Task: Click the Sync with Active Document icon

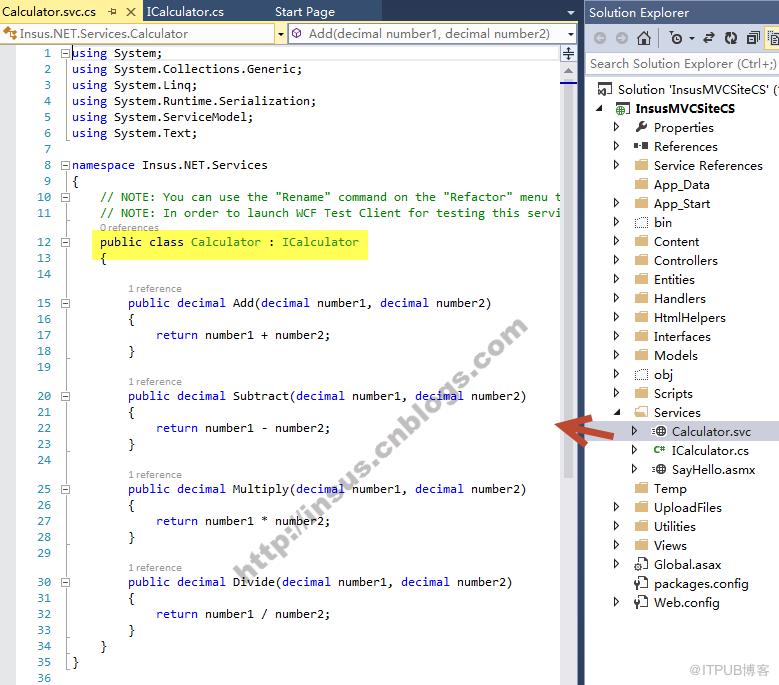Action: 709,38
